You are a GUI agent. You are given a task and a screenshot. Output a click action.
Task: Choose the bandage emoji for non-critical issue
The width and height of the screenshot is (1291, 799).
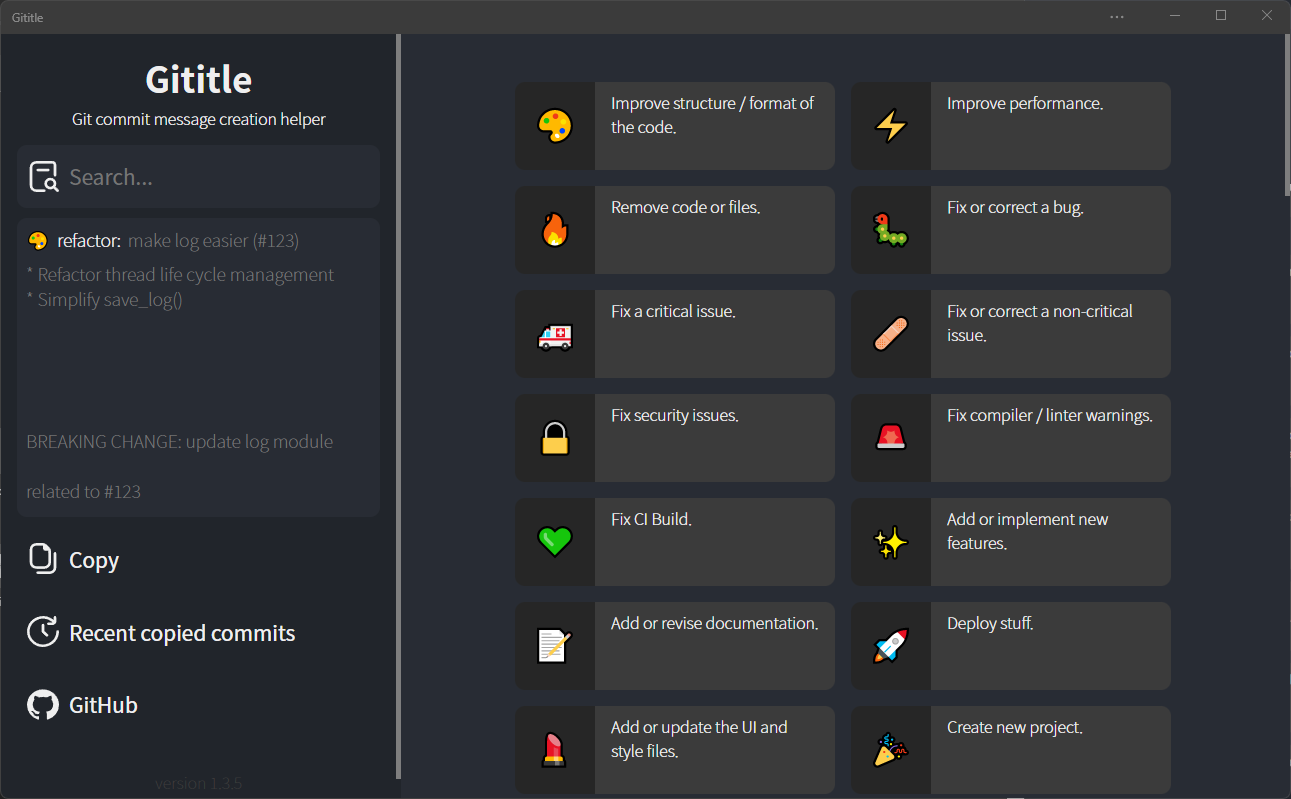[891, 334]
